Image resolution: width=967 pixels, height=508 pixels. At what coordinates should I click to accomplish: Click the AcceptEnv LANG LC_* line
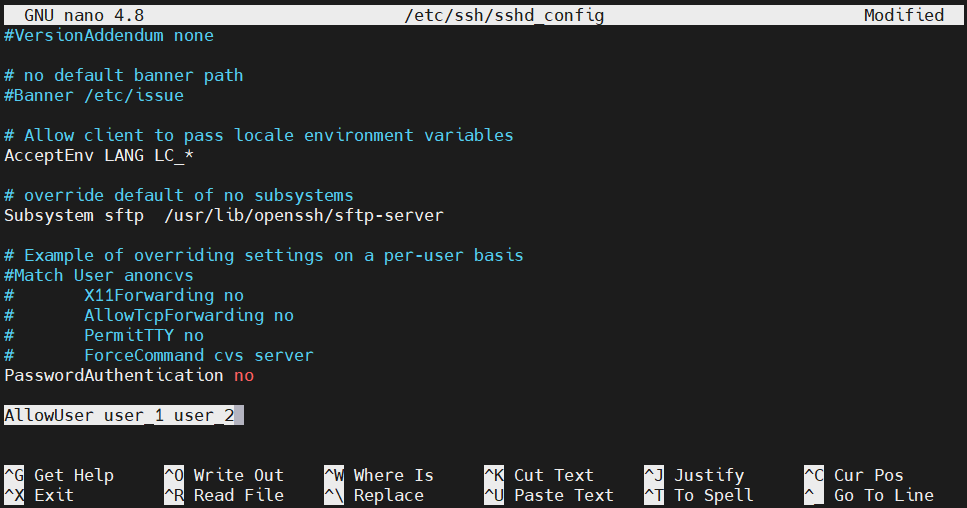click(x=99, y=155)
